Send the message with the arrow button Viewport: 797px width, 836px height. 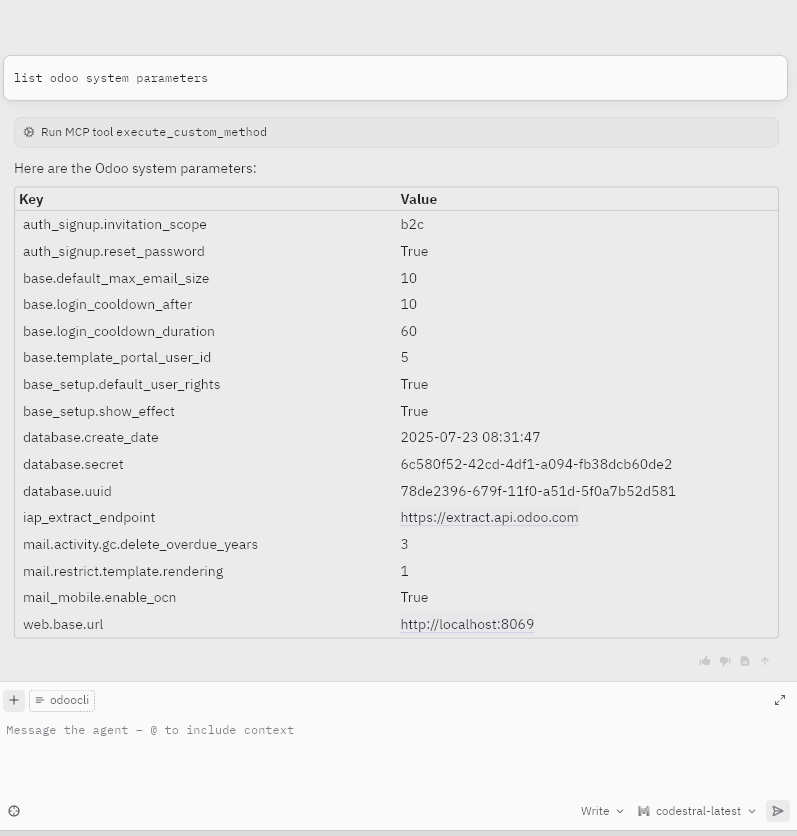click(777, 811)
